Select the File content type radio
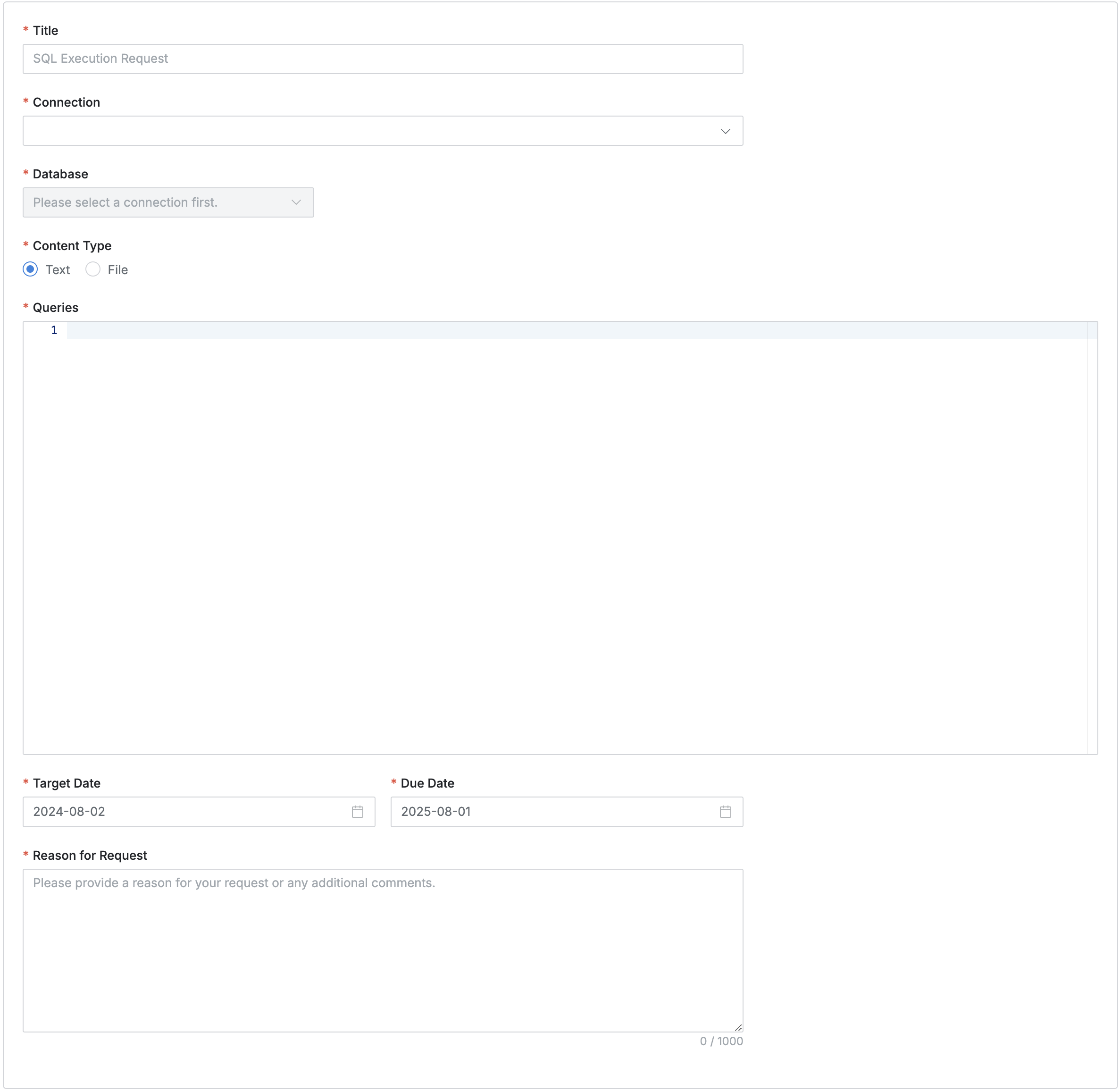The image size is (1120, 1091). [x=93, y=269]
